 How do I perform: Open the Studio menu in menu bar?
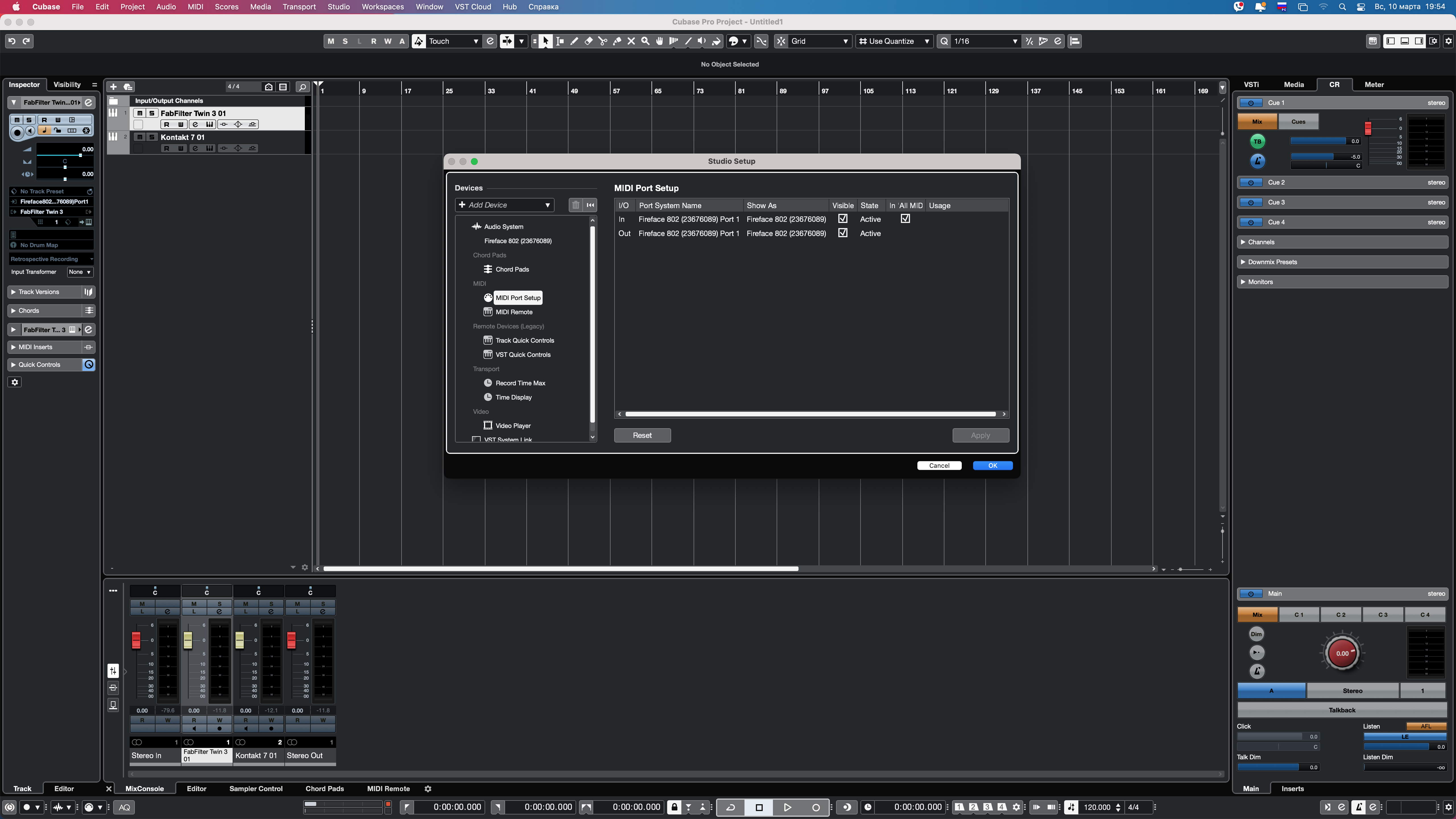point(339,7)
